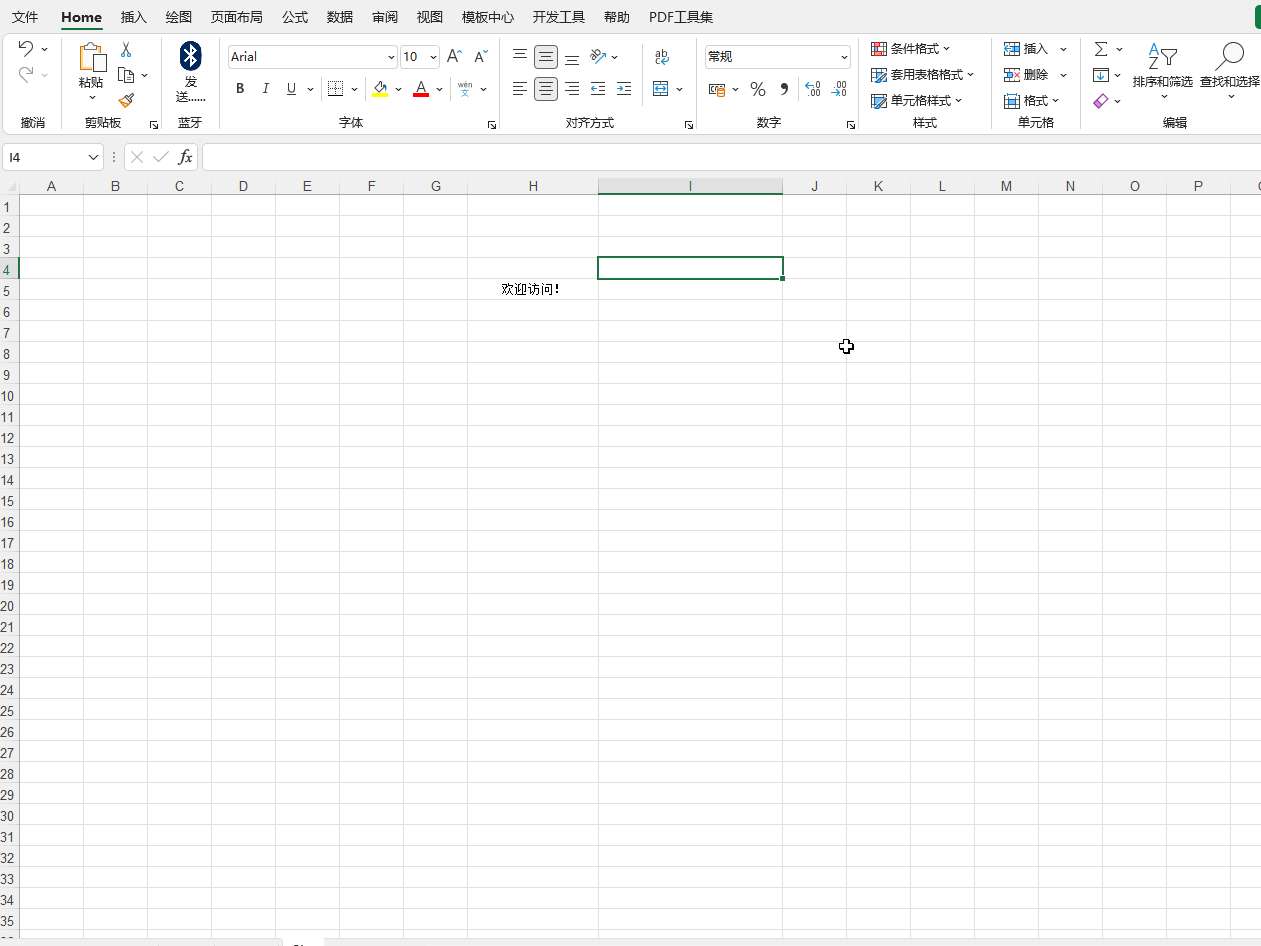1261x946 pixels.
Task: Apply percent style format
Action: coord(758,89)
